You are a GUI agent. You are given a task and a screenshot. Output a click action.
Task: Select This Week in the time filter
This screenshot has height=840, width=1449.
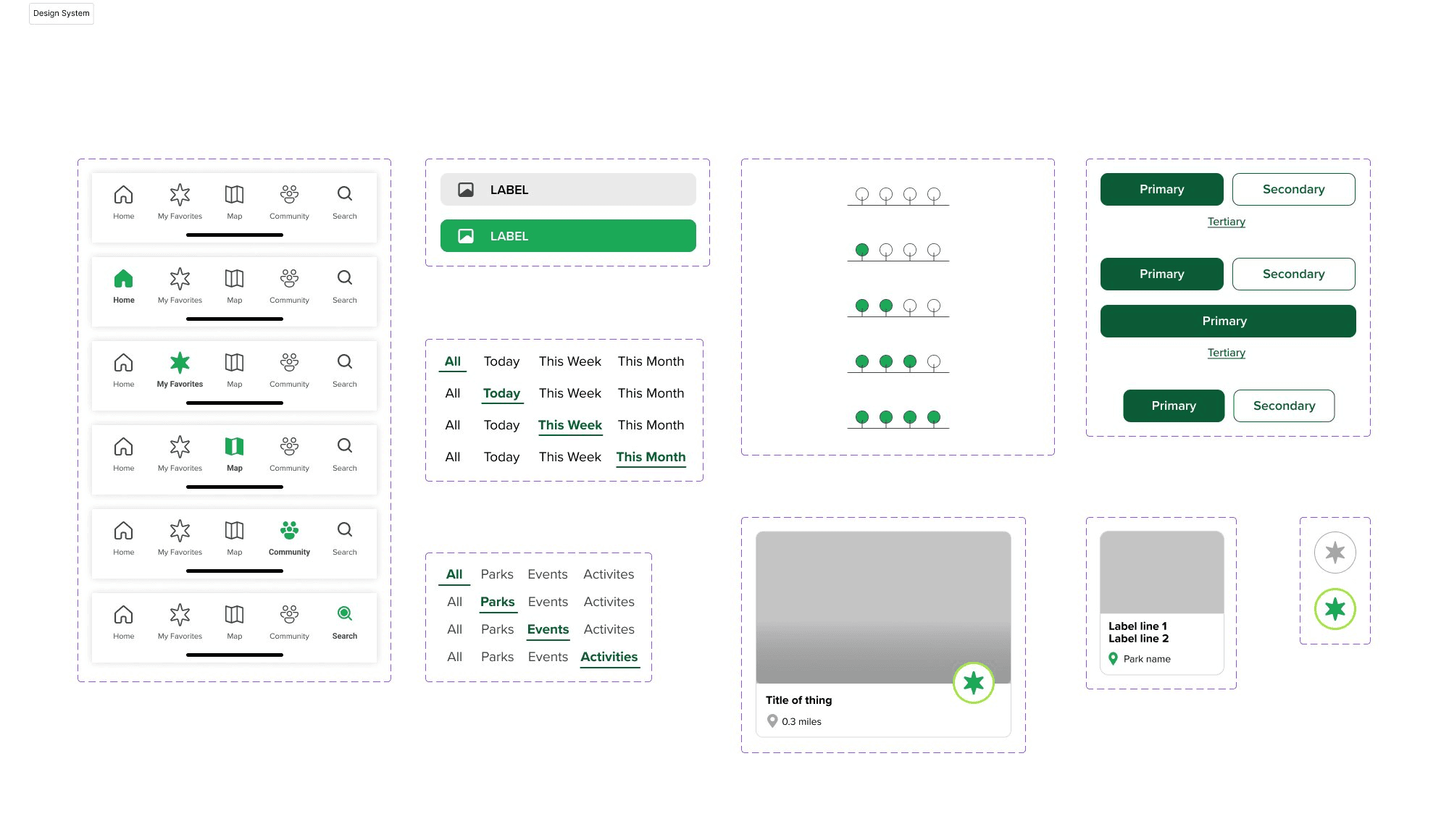coord(569,425)
